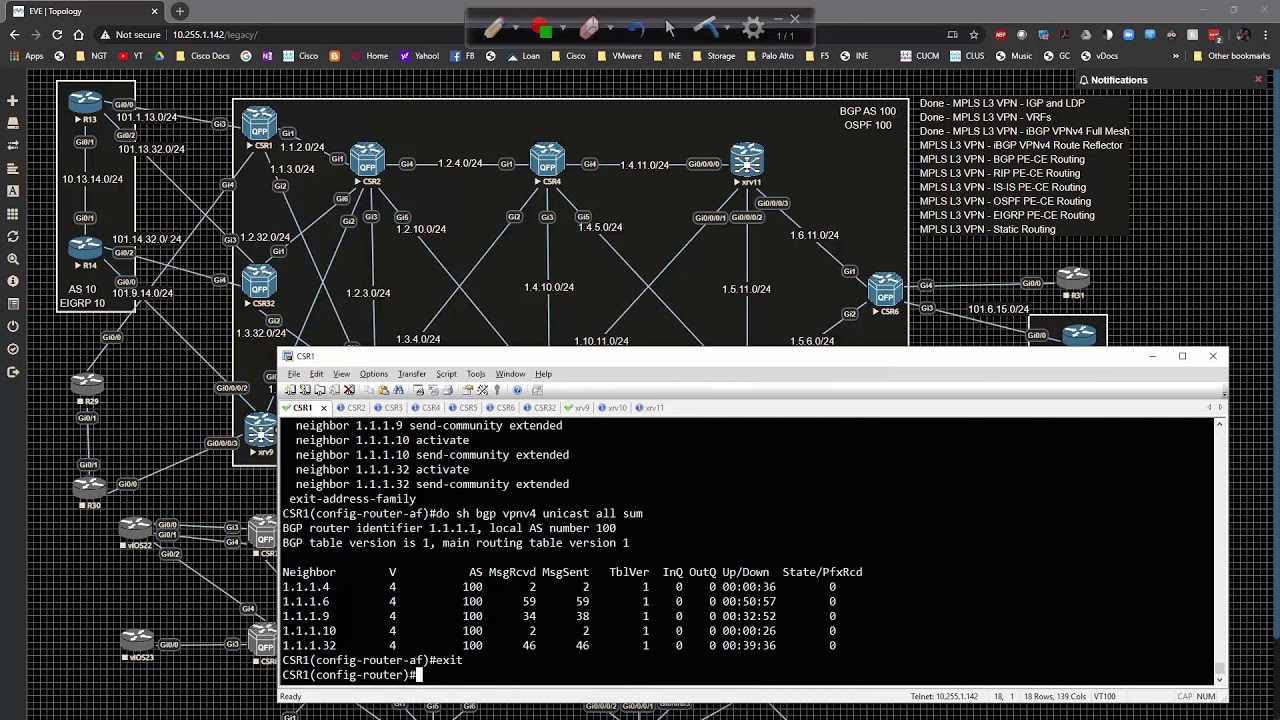Click the xrv11 router node in topology
1280x720 pixels.
tap(747, 160)
